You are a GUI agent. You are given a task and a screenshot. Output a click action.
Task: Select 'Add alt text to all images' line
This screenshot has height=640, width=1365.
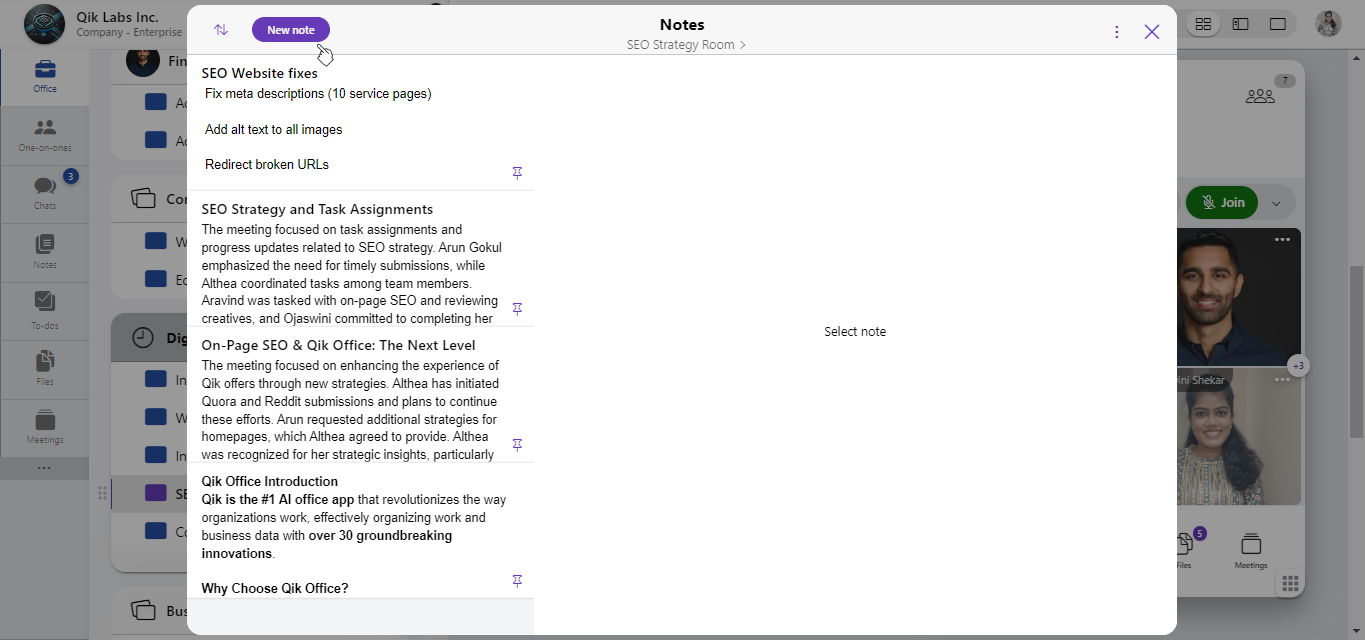pyautogui.click(x=274, y=130)
